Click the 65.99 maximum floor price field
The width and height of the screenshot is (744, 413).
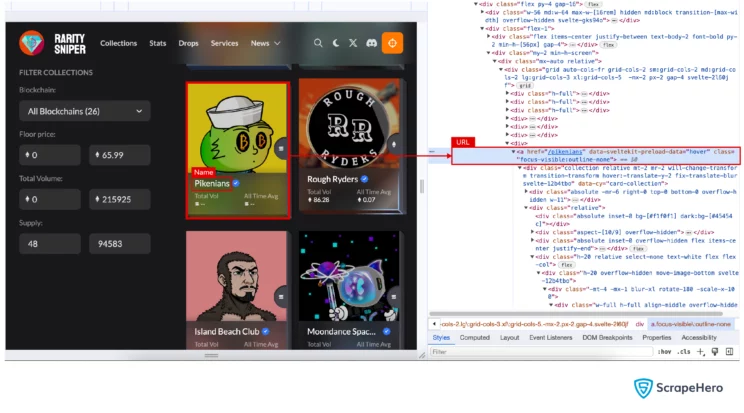tap(120, 155)
